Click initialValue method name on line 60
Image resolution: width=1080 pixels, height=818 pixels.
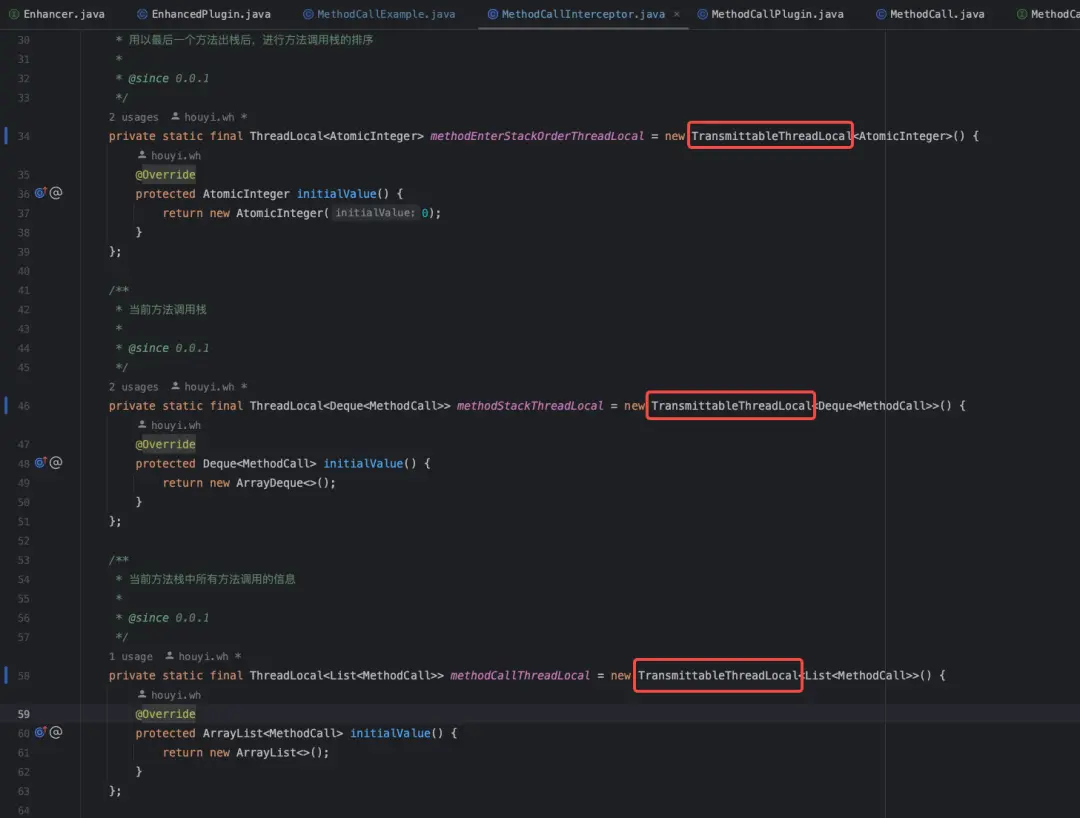pyautogui.click(x=391, y=734)
